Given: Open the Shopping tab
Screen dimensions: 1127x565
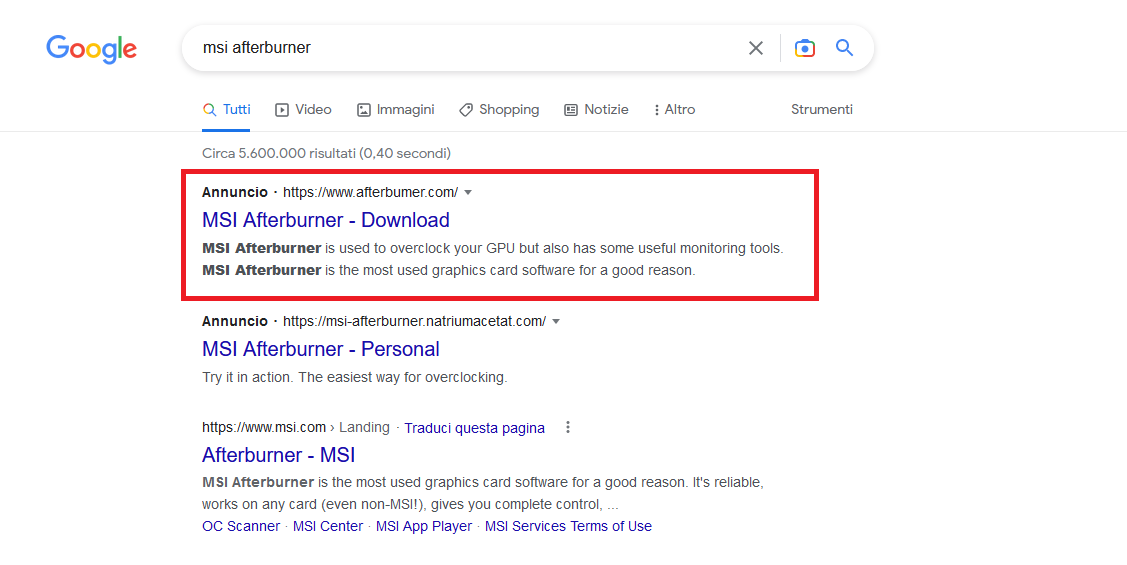Looking at the screenshot, I should [500, 109].
